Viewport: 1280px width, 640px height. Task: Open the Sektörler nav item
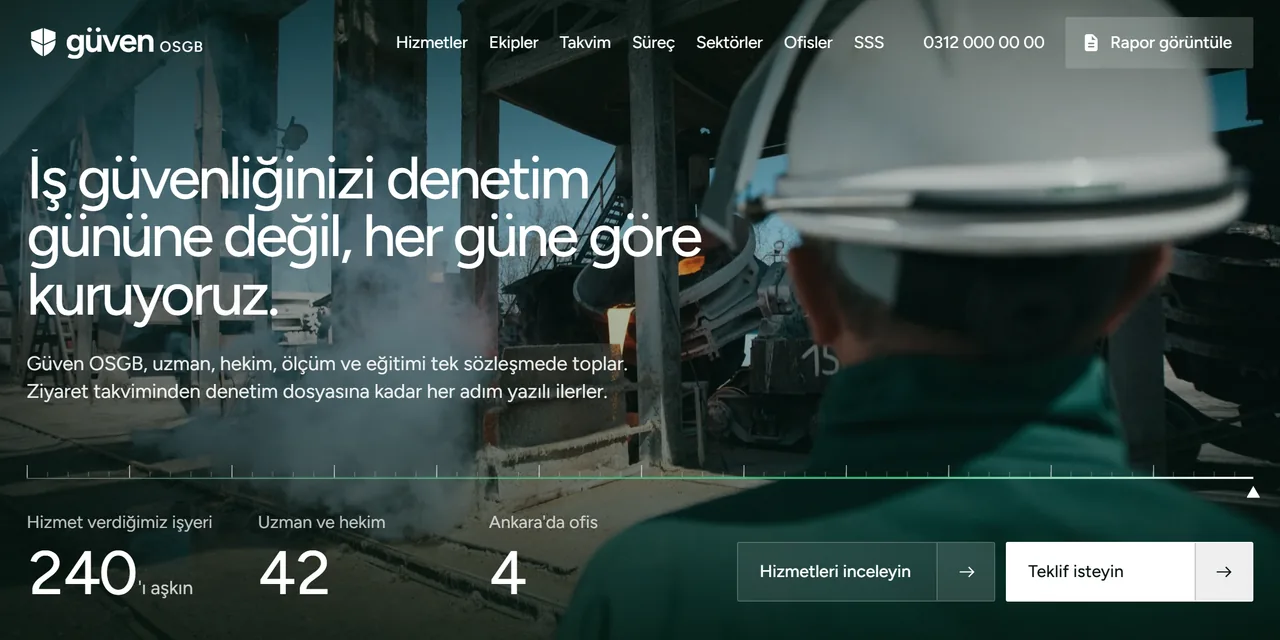click(x=729, y=43)
